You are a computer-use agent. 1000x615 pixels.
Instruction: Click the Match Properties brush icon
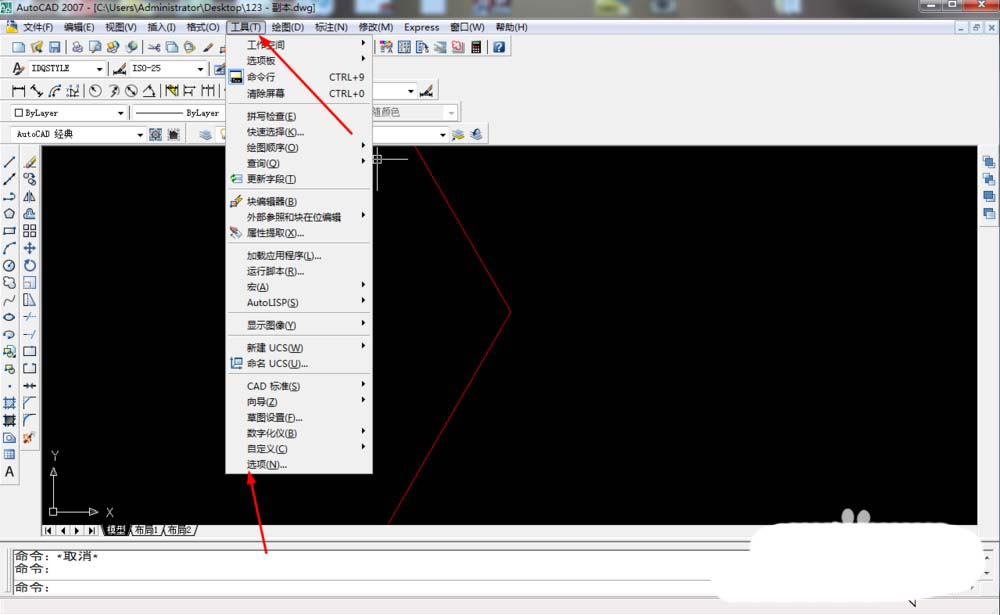tap(208, 47)
